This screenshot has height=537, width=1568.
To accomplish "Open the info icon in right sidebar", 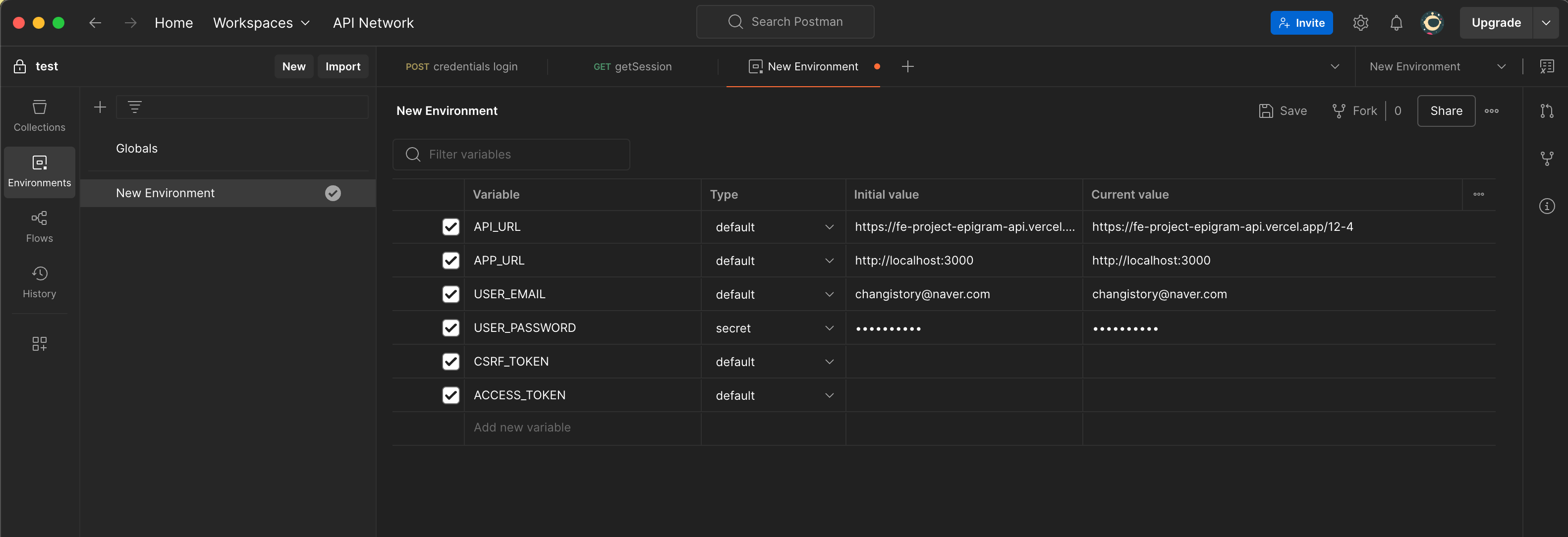I will (1546, 206).
